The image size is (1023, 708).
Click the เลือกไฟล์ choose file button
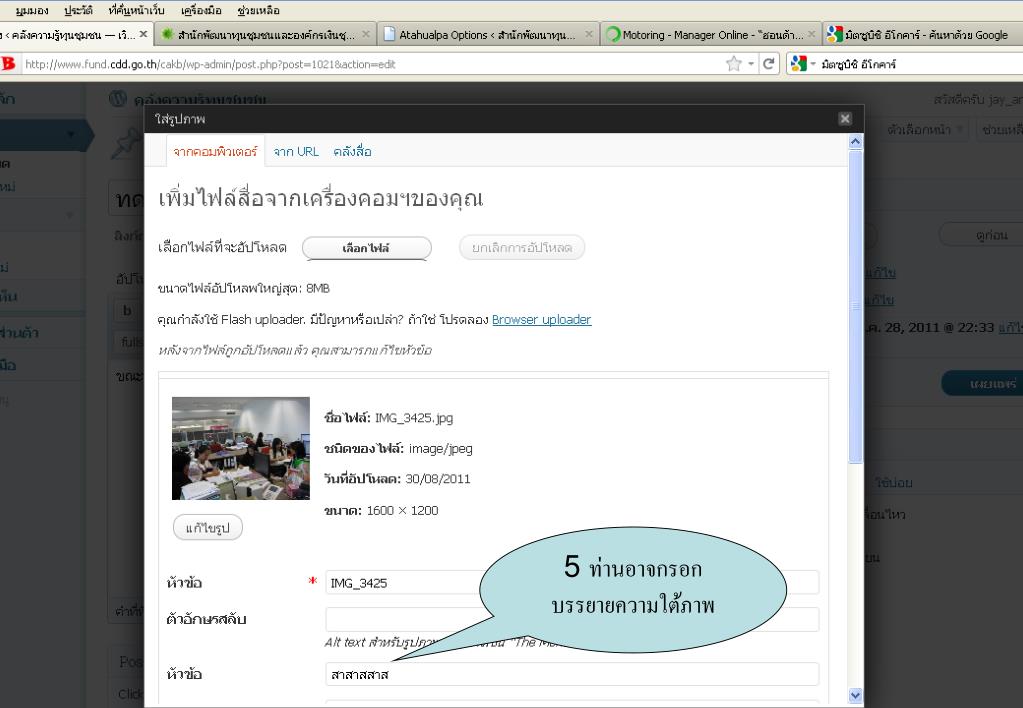(x=367, y=248)
